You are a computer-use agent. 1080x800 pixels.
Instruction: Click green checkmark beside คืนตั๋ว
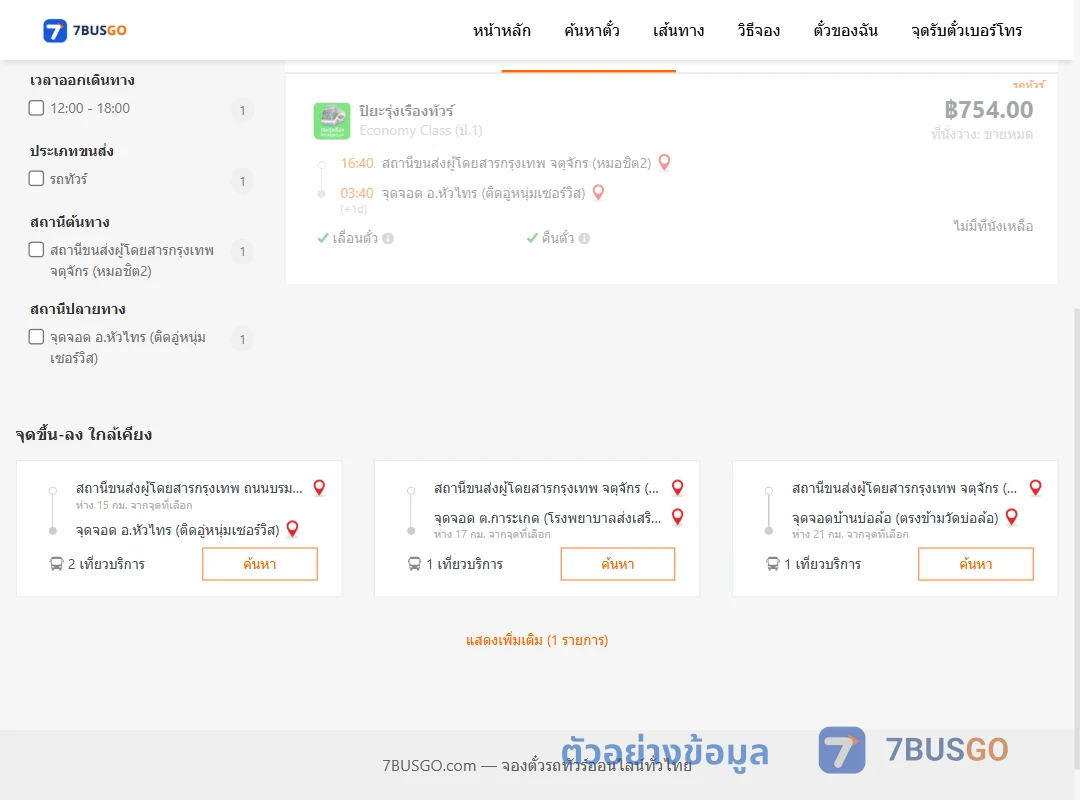pos(532,238)
